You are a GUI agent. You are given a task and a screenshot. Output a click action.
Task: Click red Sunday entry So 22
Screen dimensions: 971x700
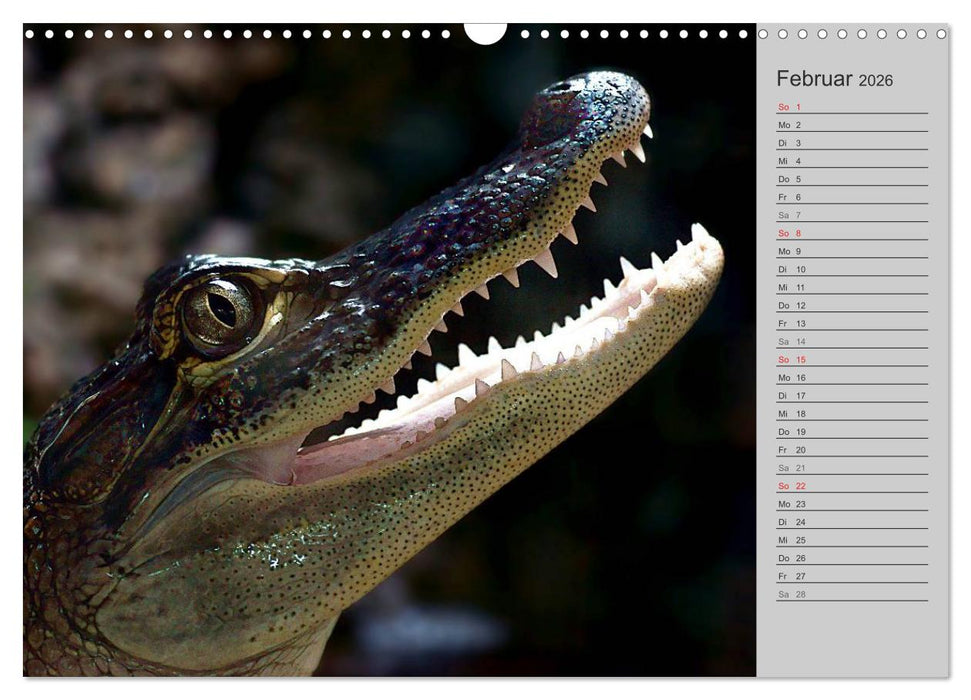(x=851, y=486)
